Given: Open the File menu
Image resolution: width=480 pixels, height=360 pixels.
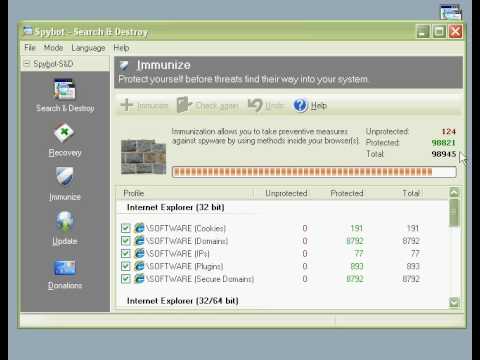Looking at the screenshot, I should [30, 48].
